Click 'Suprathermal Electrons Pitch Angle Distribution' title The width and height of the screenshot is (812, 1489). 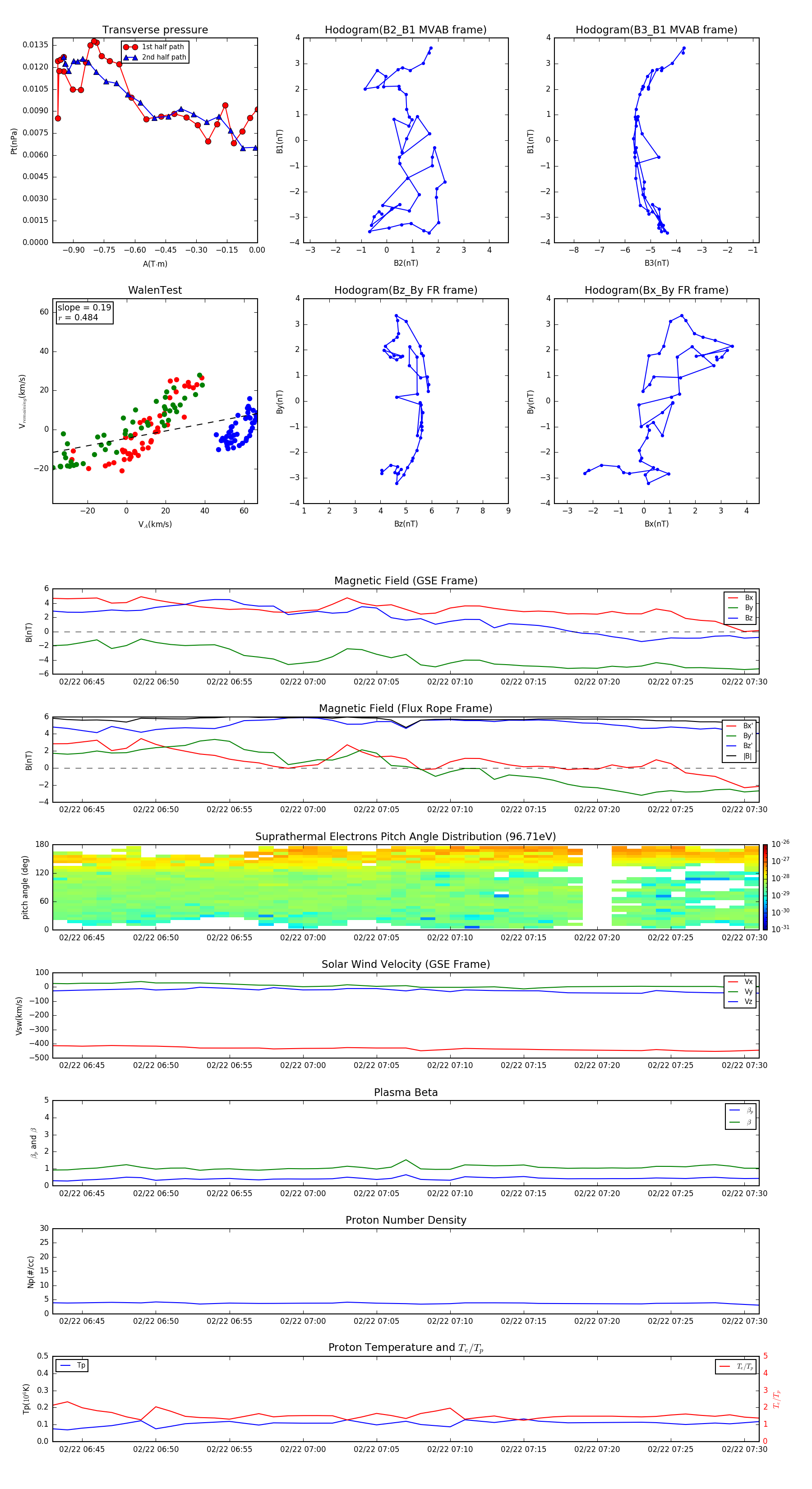point(406,837)
